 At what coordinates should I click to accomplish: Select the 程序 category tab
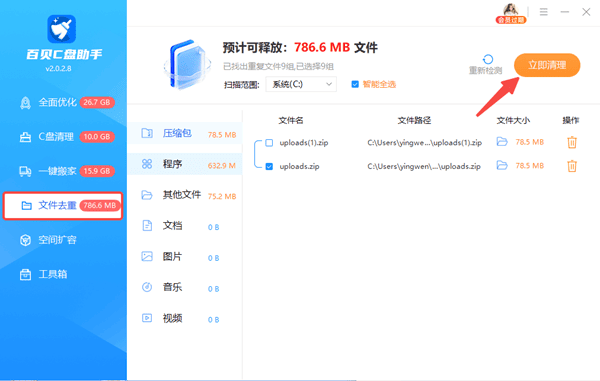pyautogui.click(x=185, y=164)
